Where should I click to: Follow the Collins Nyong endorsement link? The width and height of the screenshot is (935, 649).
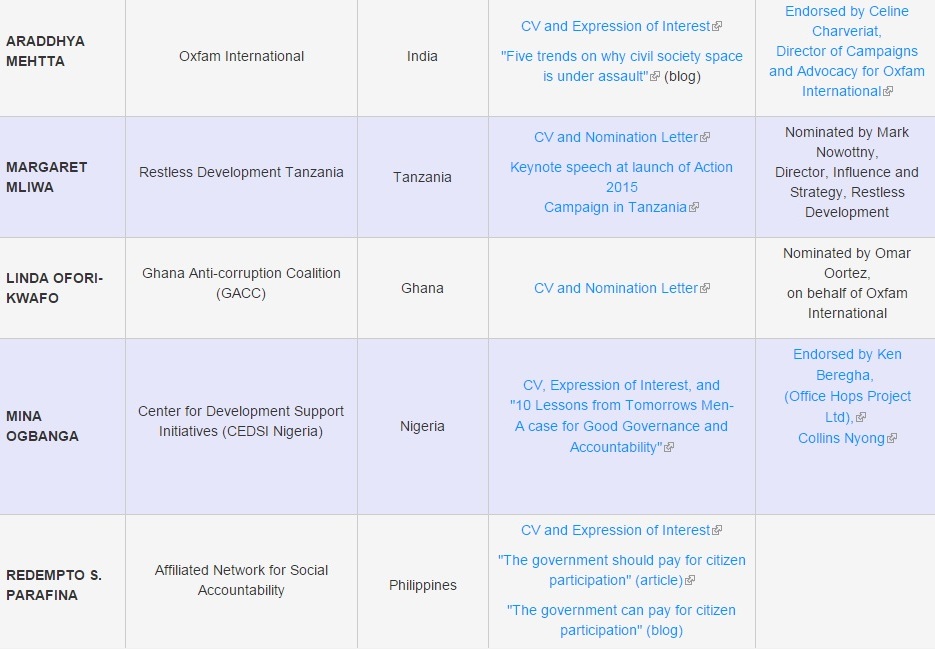pyautogui.click(x=841, y=438)
